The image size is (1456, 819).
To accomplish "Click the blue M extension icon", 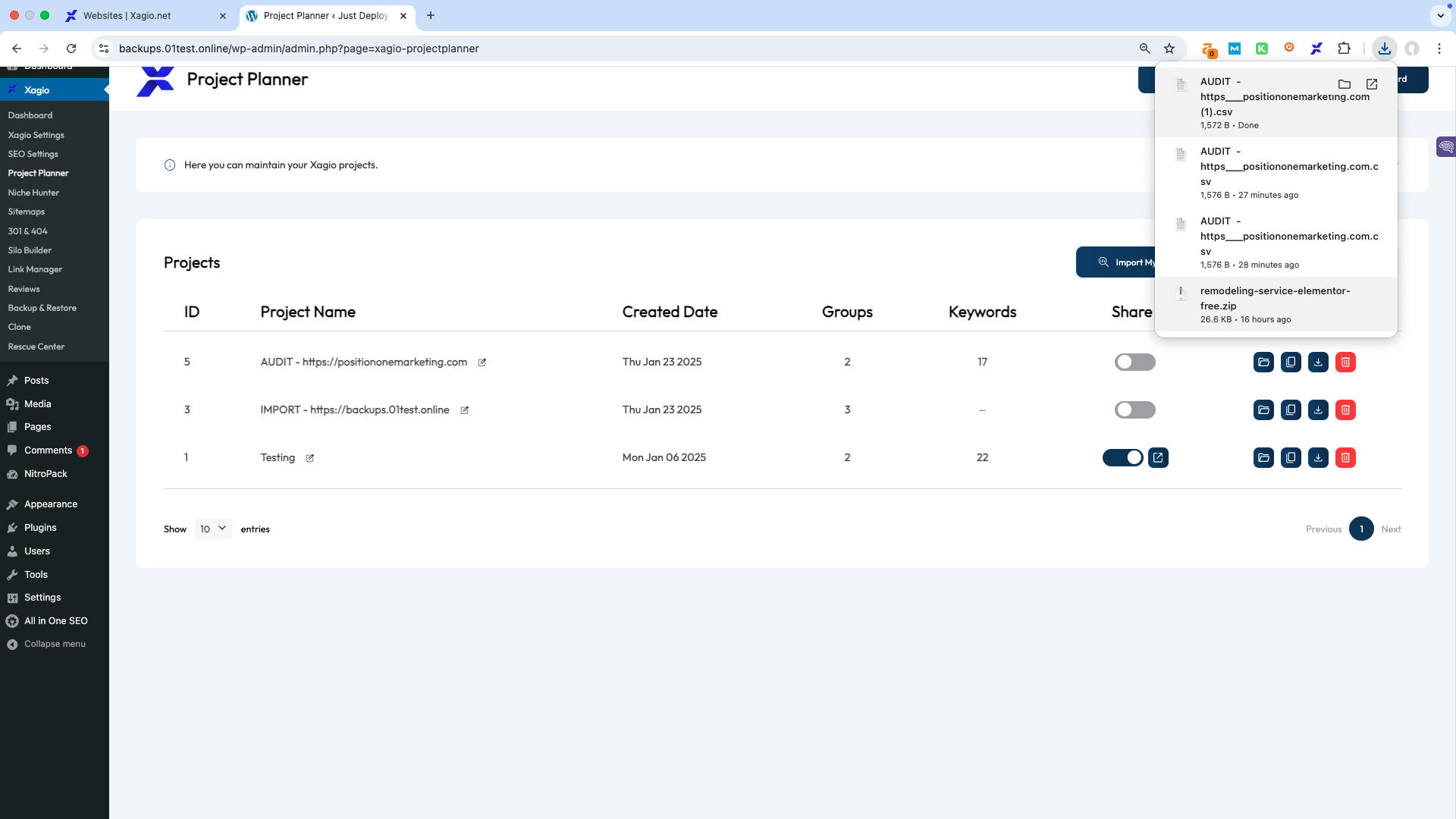I will (1235, 49).
